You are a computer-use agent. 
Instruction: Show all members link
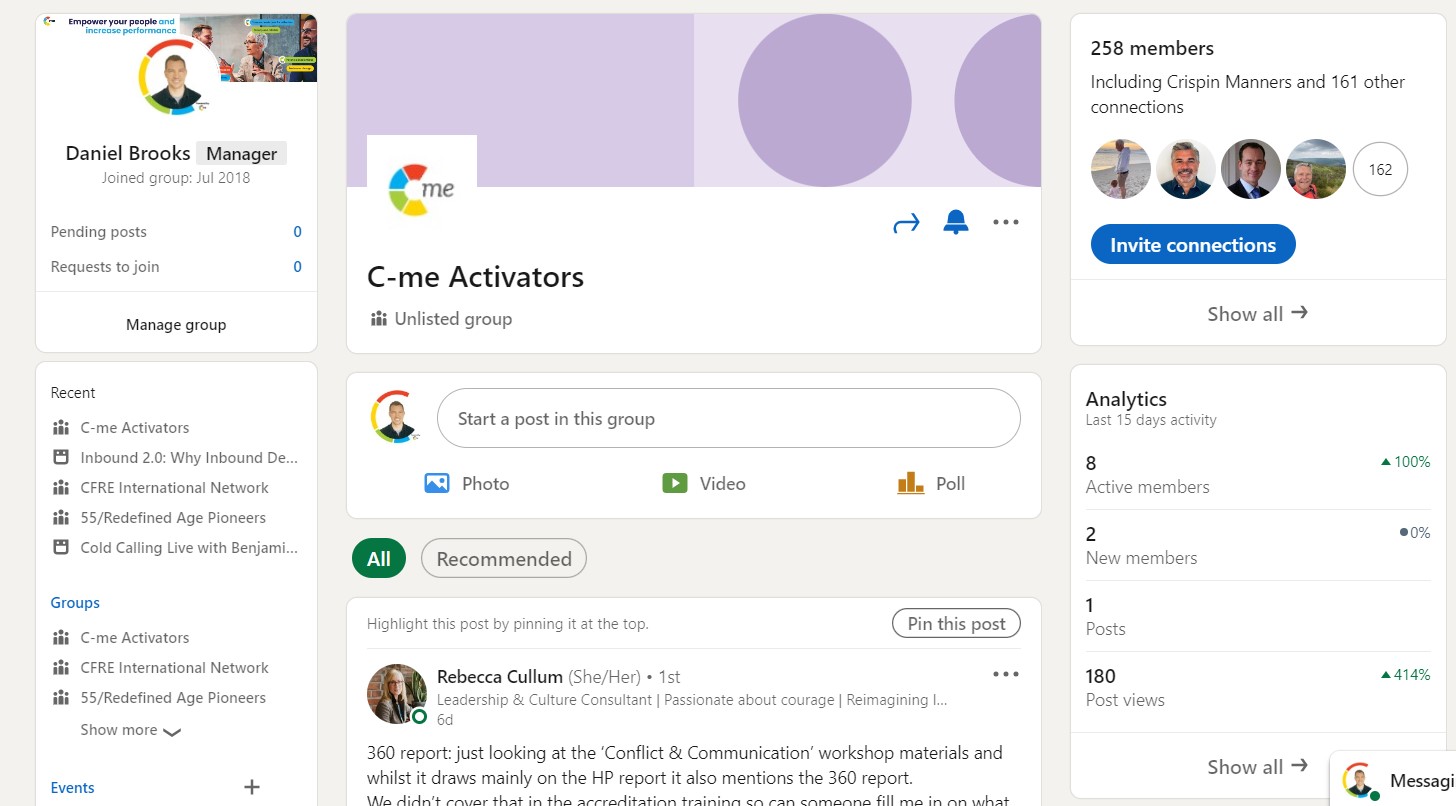tap(1258, 313)
